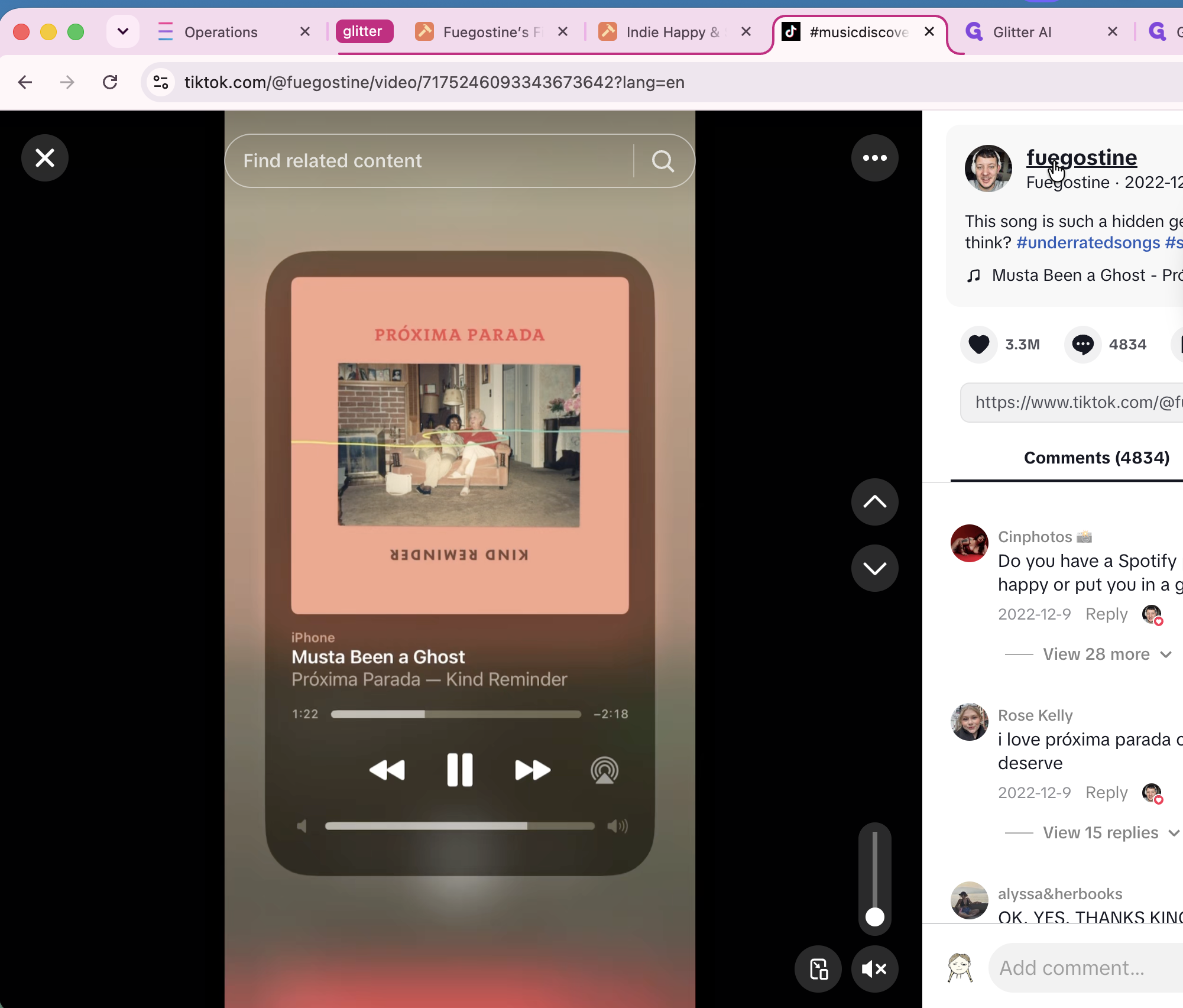Viewport: 1183px width, 1008px height.
Task: Open fuegostine's profile avatar
Action: pos(988,168)
